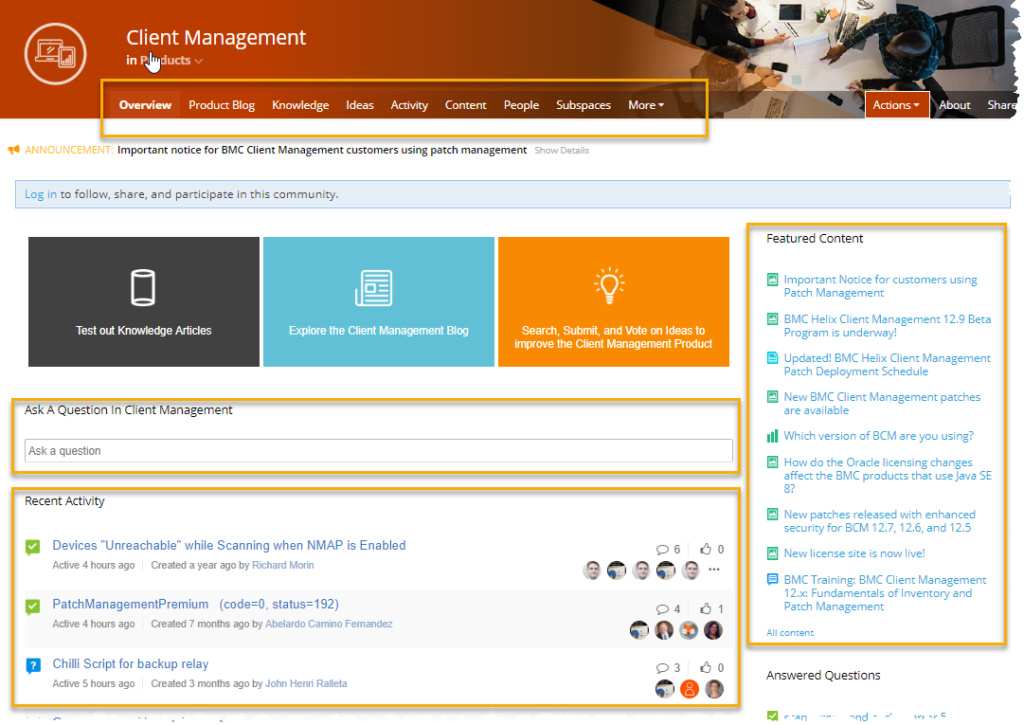Open the Actions dropdown menu

point(896,105)
